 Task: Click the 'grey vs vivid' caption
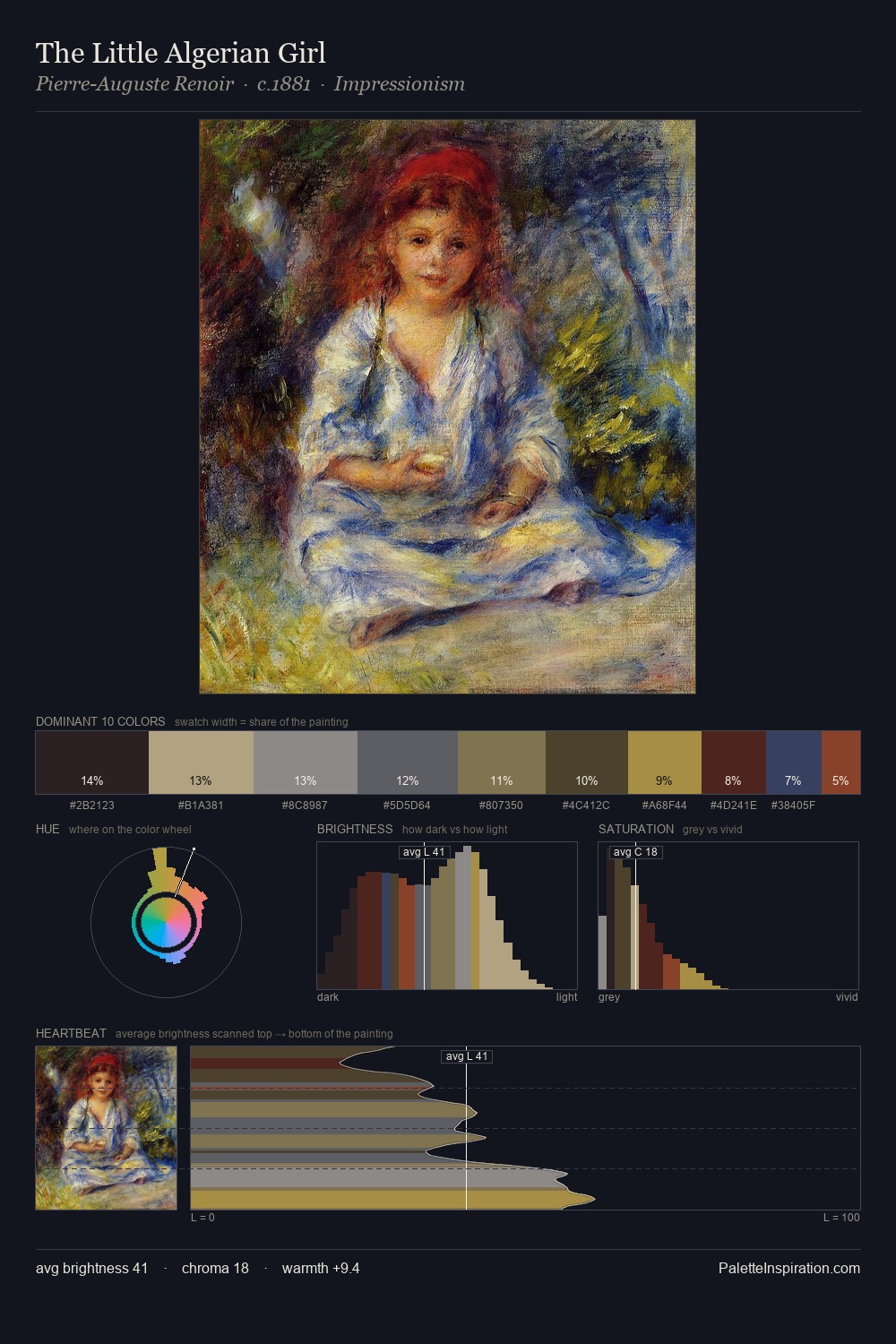pyautogui.click(x=712, y=830)
